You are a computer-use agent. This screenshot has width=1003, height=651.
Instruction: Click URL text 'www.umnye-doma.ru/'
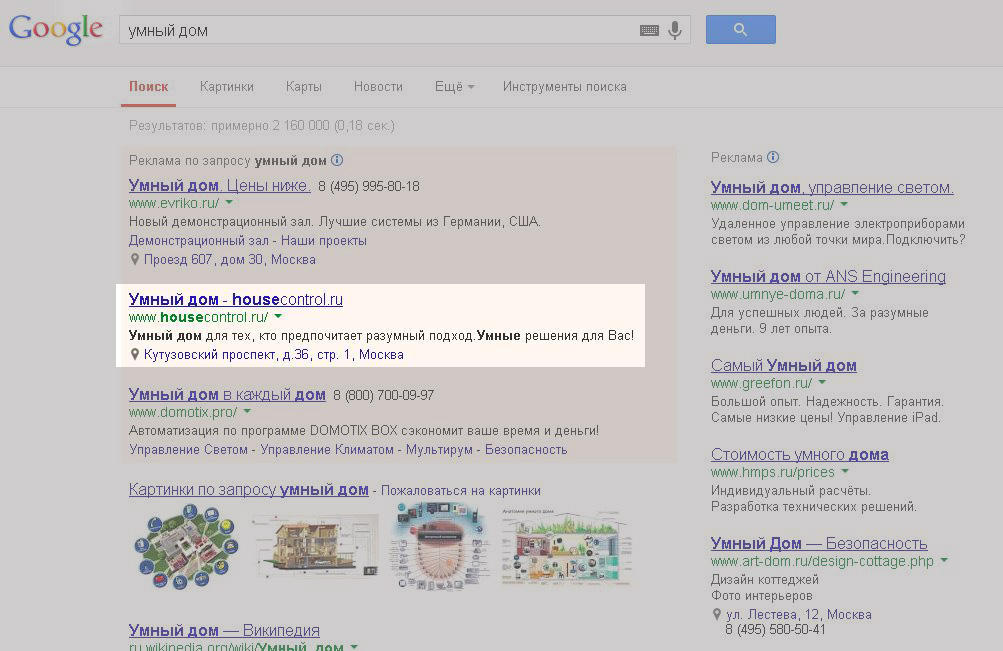pos(778,294)
